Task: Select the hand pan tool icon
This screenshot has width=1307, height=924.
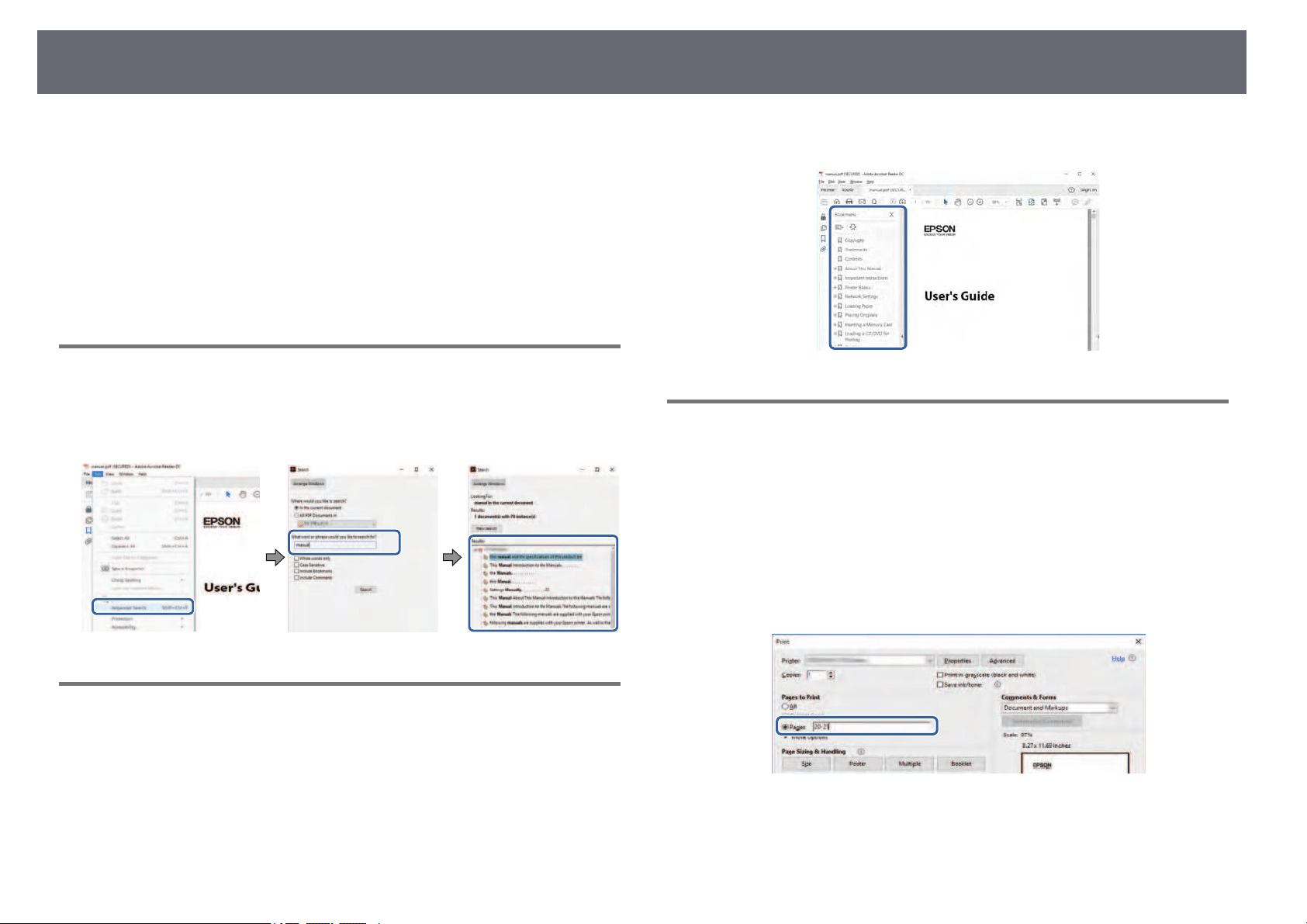Action: 958,202
